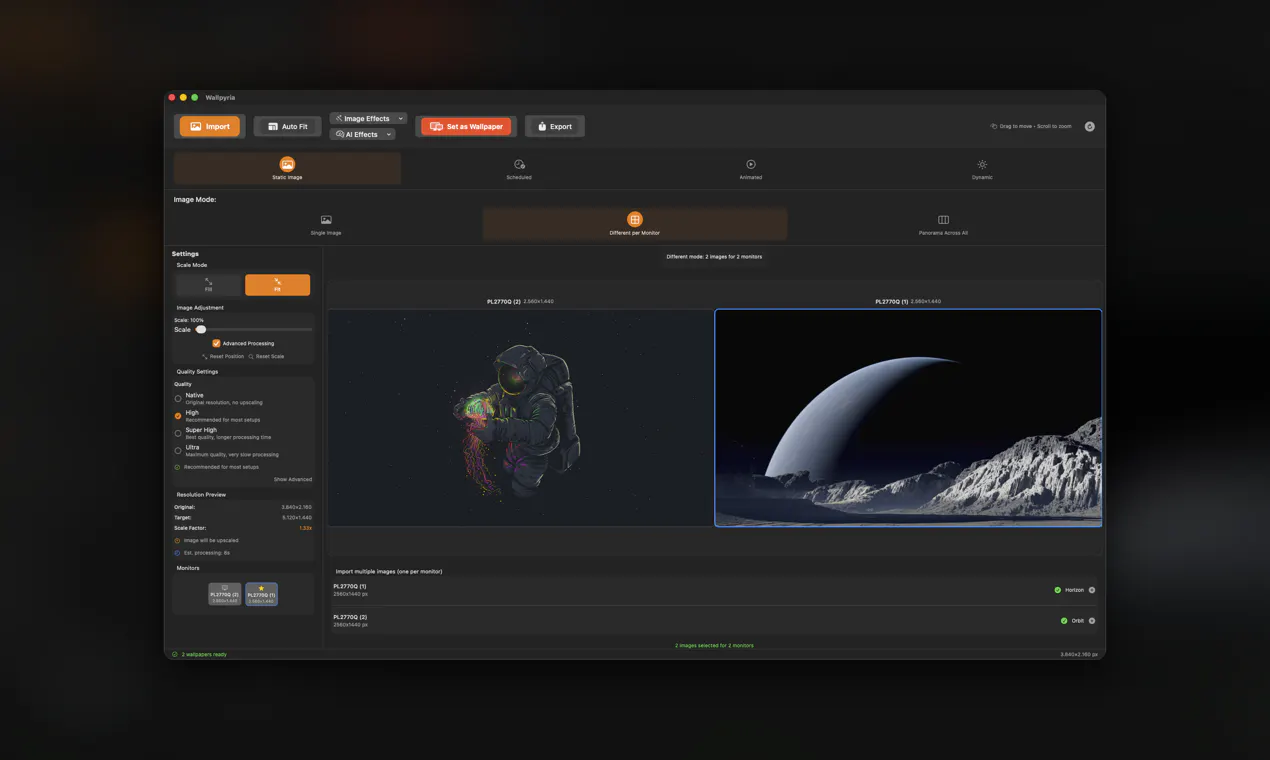
Task: Click the Single Image photo icon
Action: 326,220
